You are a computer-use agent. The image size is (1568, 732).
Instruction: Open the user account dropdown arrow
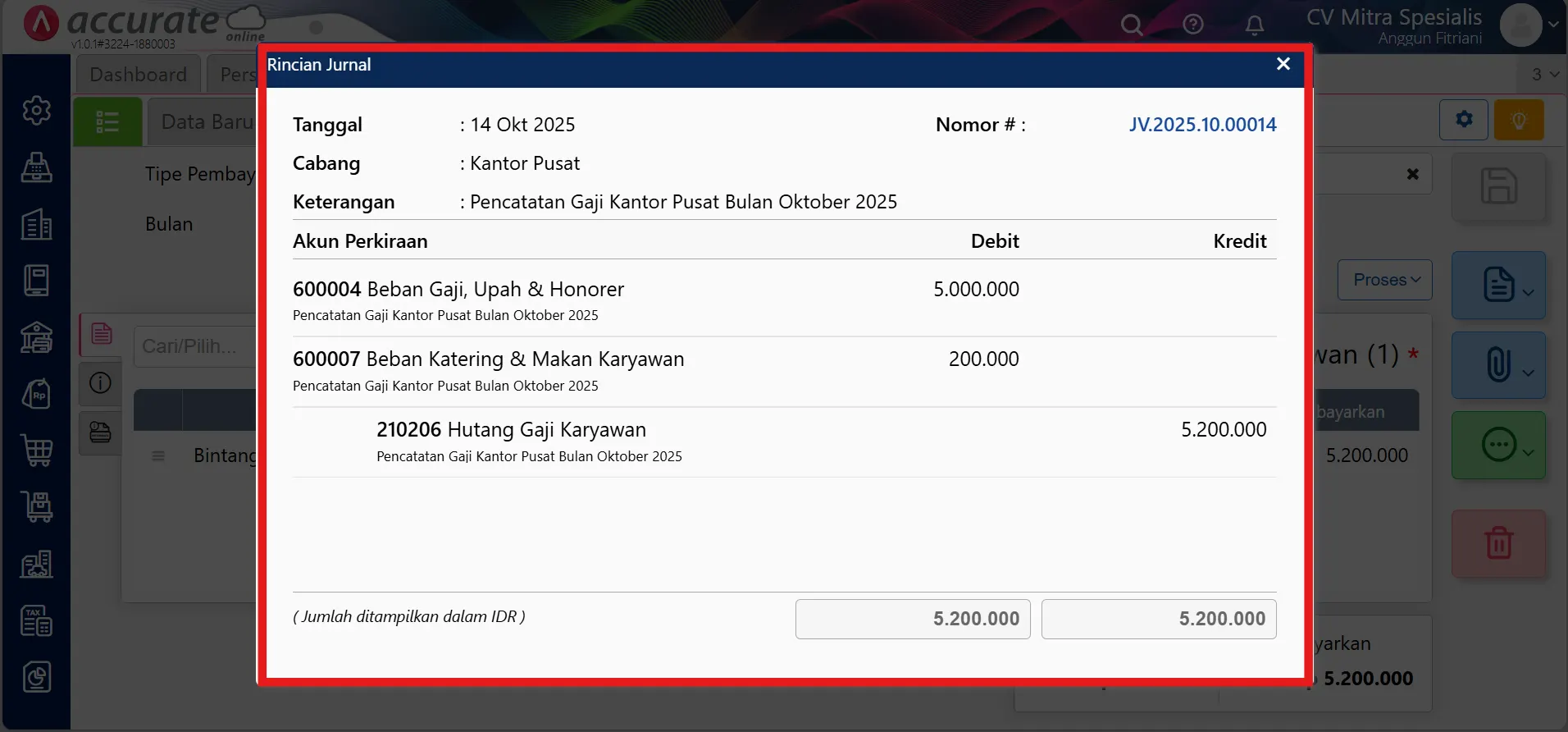[1553, 25]
